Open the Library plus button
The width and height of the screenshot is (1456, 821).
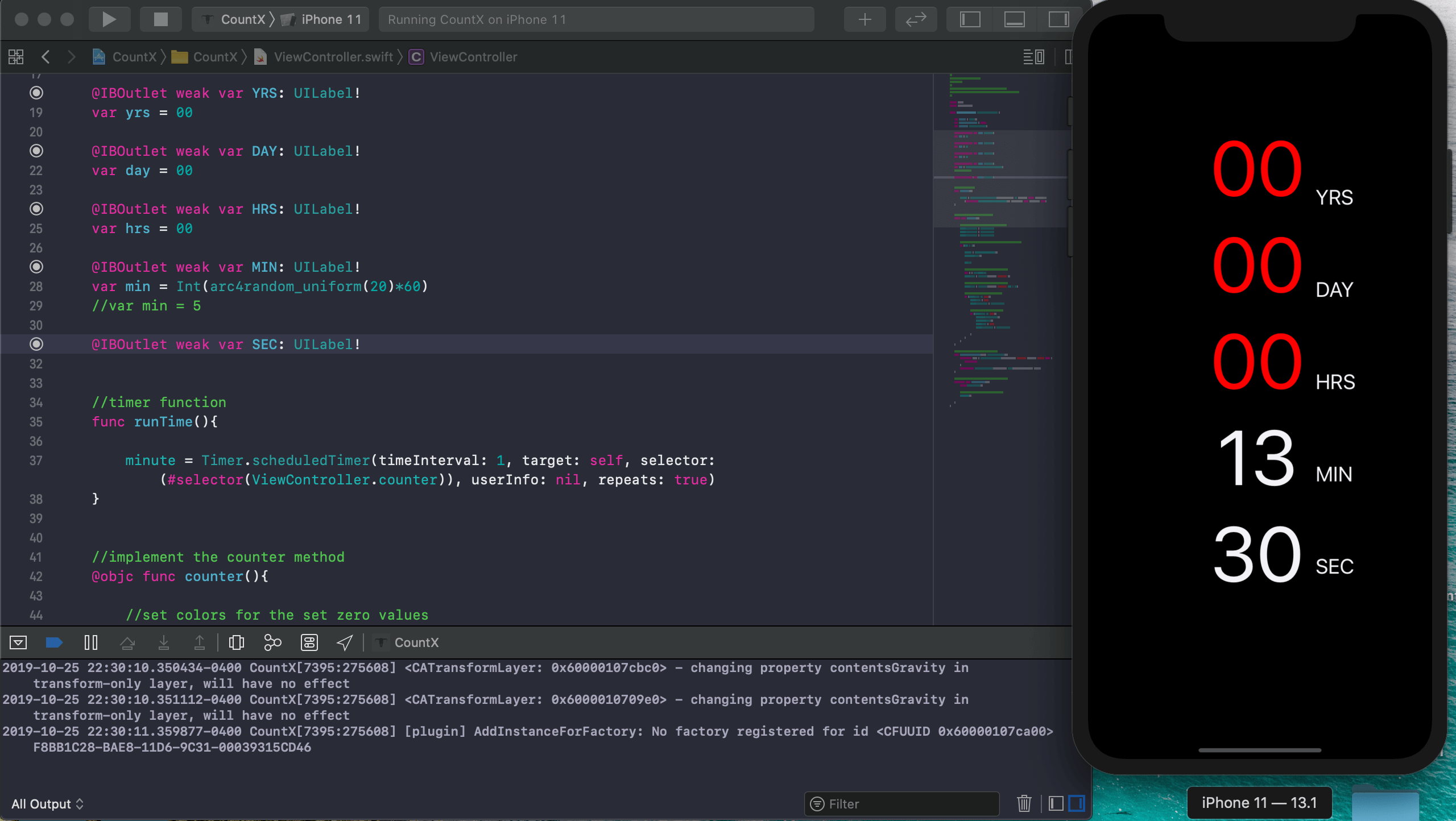[864, 19]
